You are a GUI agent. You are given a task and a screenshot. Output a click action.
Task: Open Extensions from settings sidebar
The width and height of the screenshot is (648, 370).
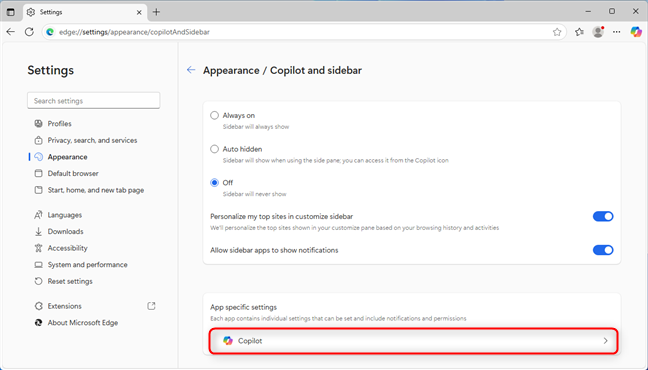click(64, 306)
